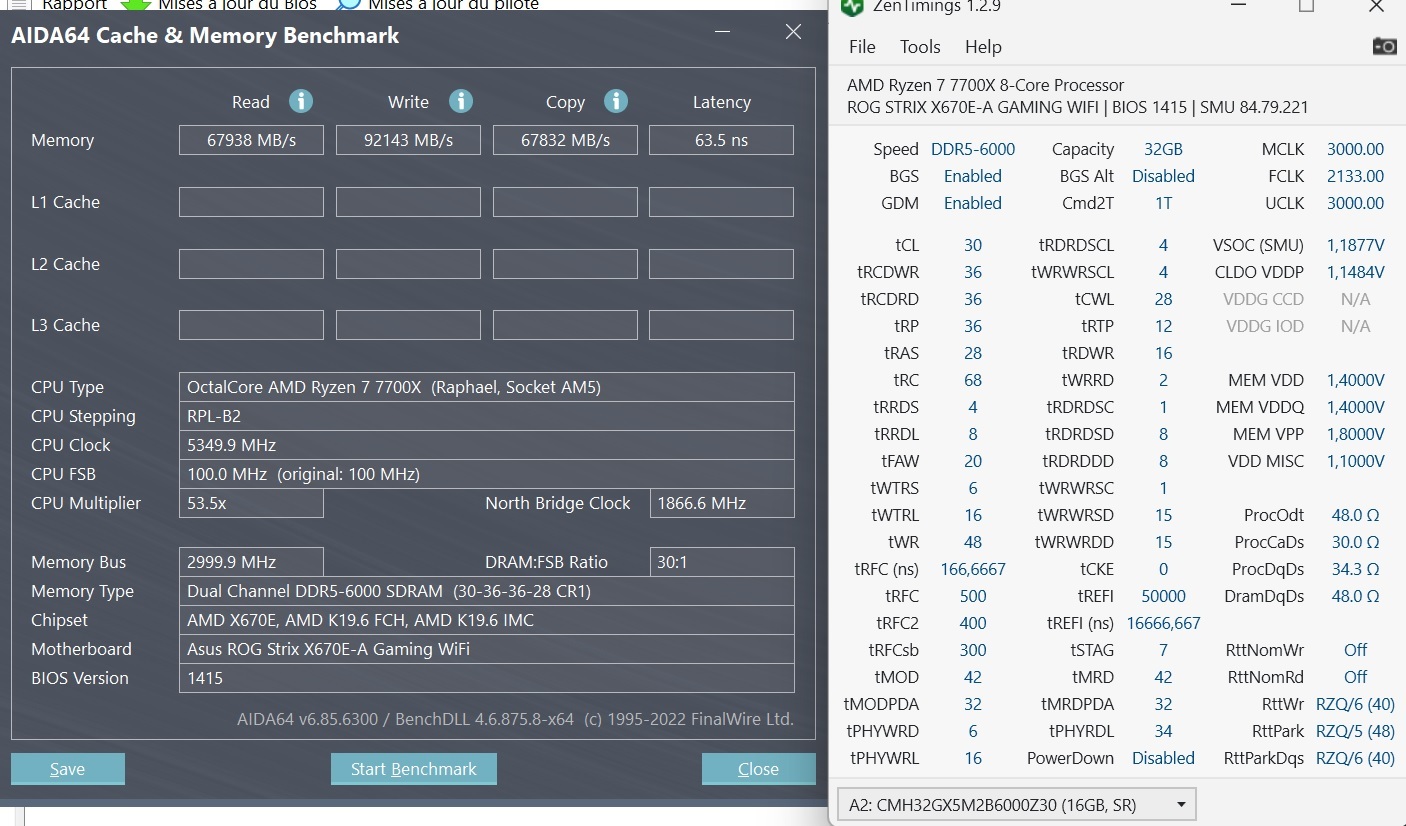Screen dimensions: 1406x826
Task: Click the ProcDqDs value 34.3 Ω
Action: click(x=1355, y=569)
